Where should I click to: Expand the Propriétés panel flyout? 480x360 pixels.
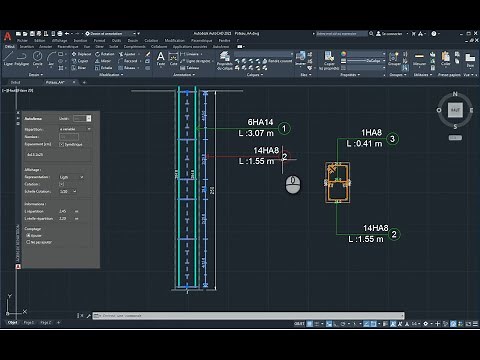coord(350,75)
